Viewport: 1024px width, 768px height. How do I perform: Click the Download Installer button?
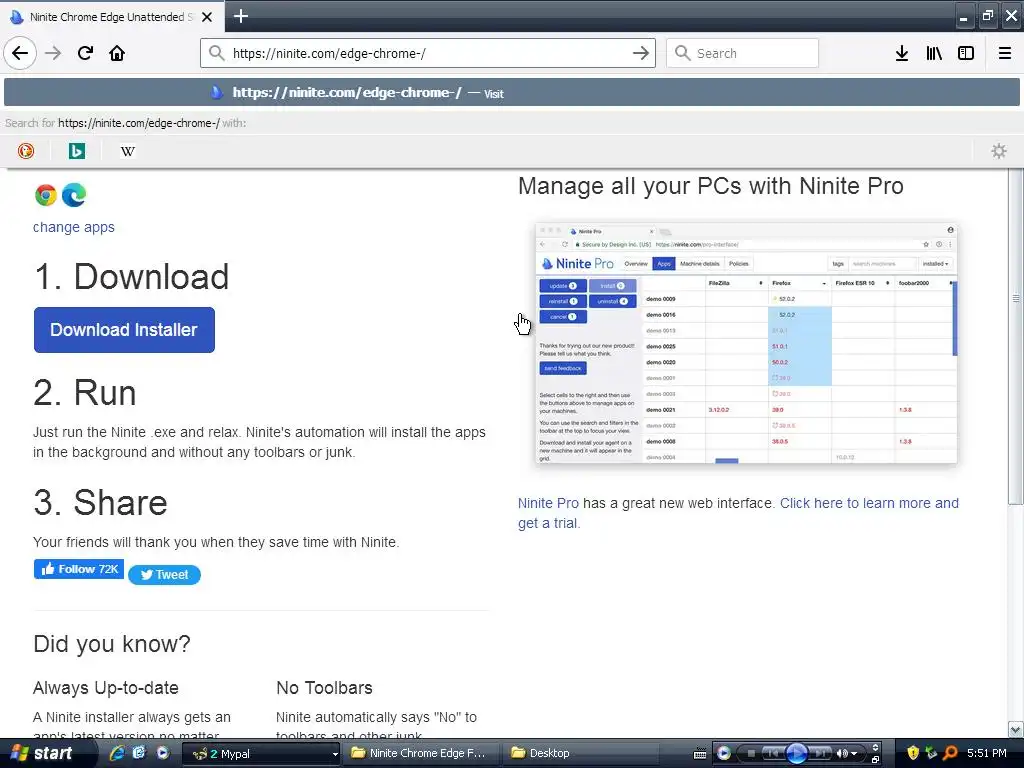124,330
